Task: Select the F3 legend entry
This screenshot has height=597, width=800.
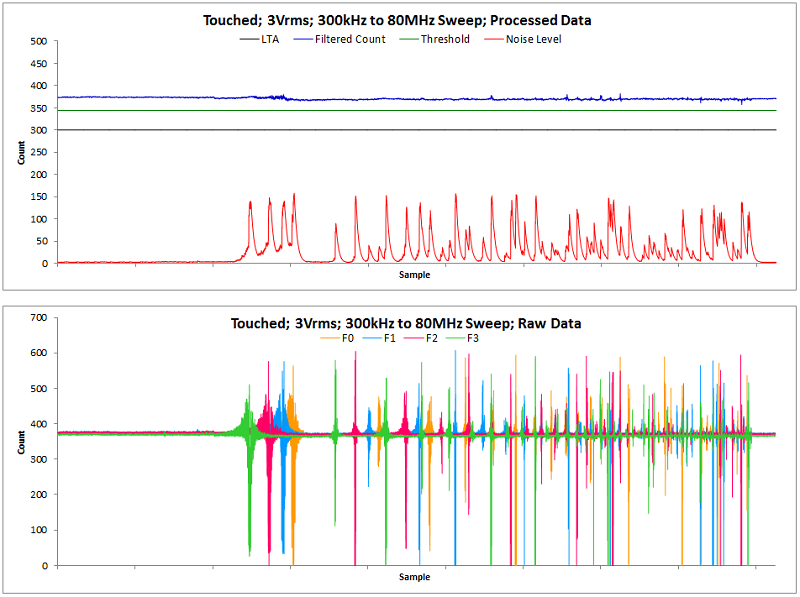Action: click(x=474, y=339)
